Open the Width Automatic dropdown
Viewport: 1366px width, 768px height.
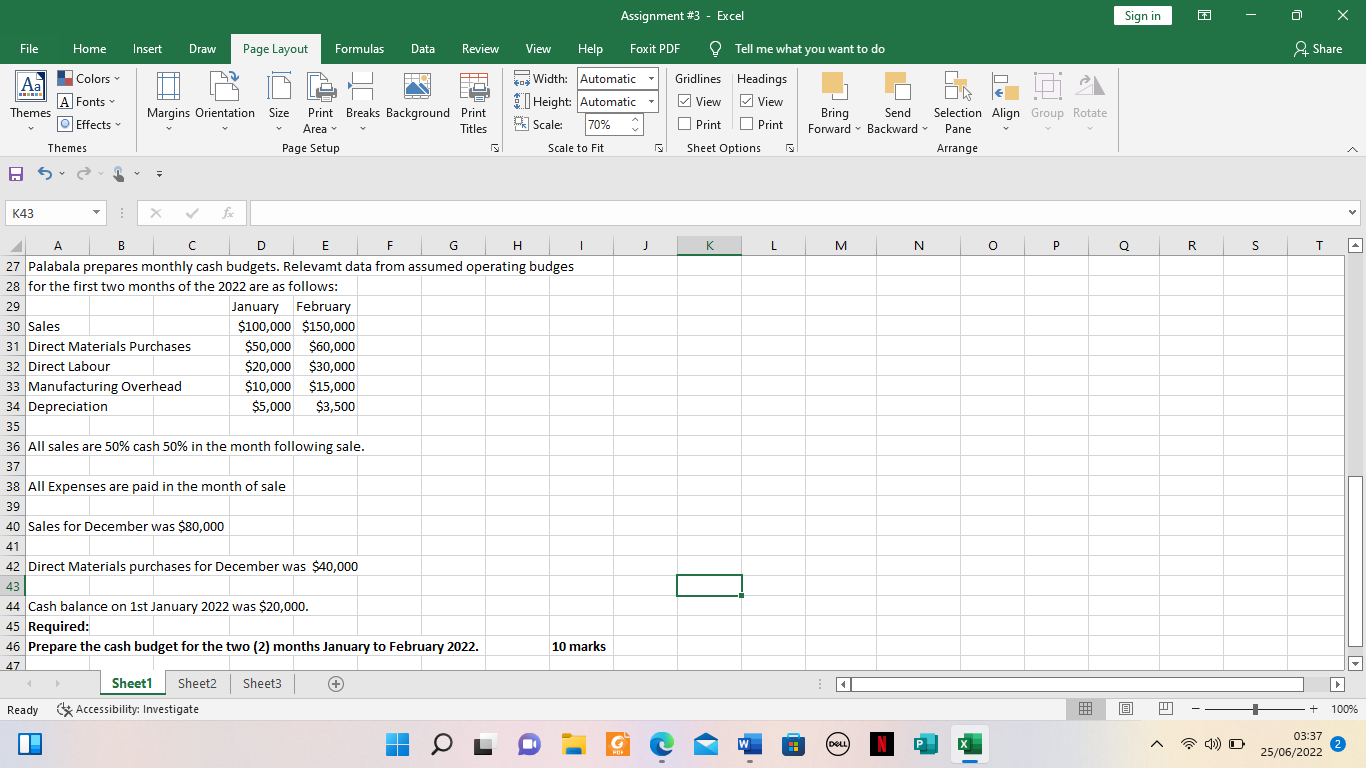(651, 78)
